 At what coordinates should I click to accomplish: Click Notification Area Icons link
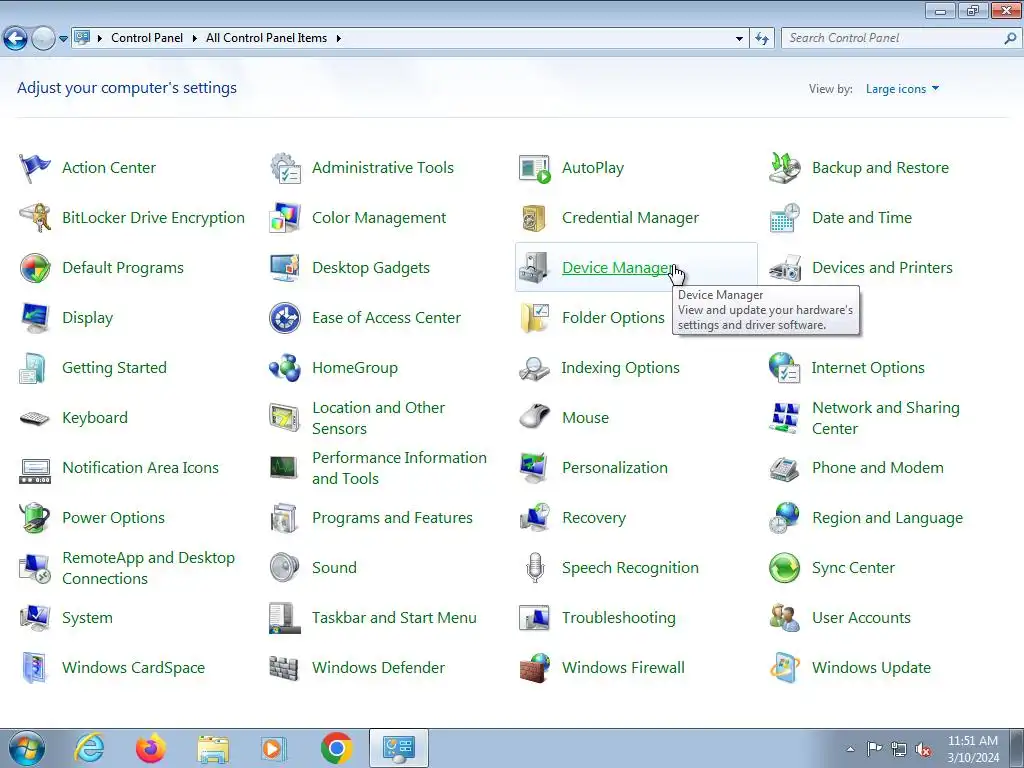point(140,468)
